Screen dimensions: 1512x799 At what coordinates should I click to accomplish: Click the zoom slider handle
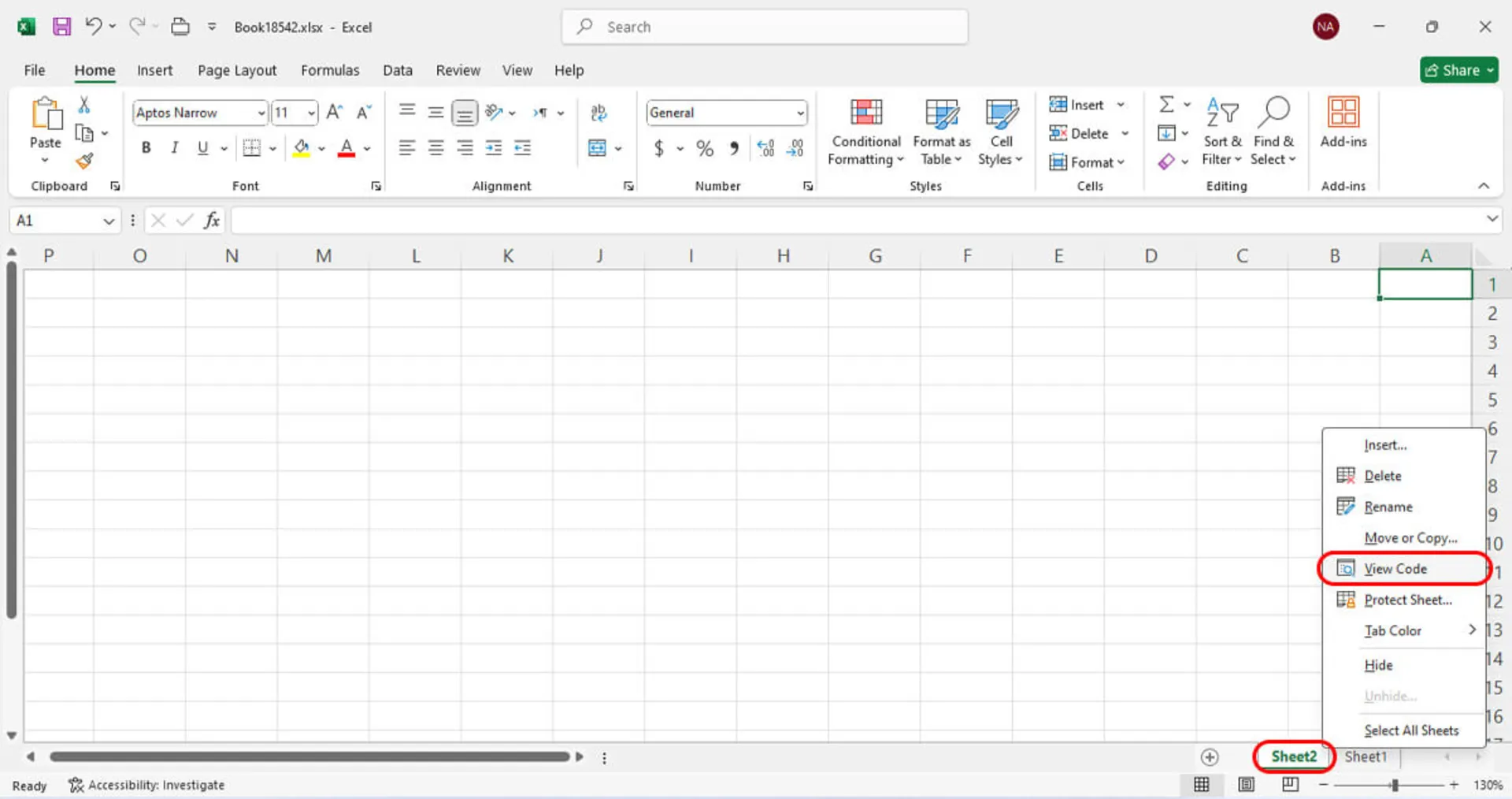point(1395,785)
